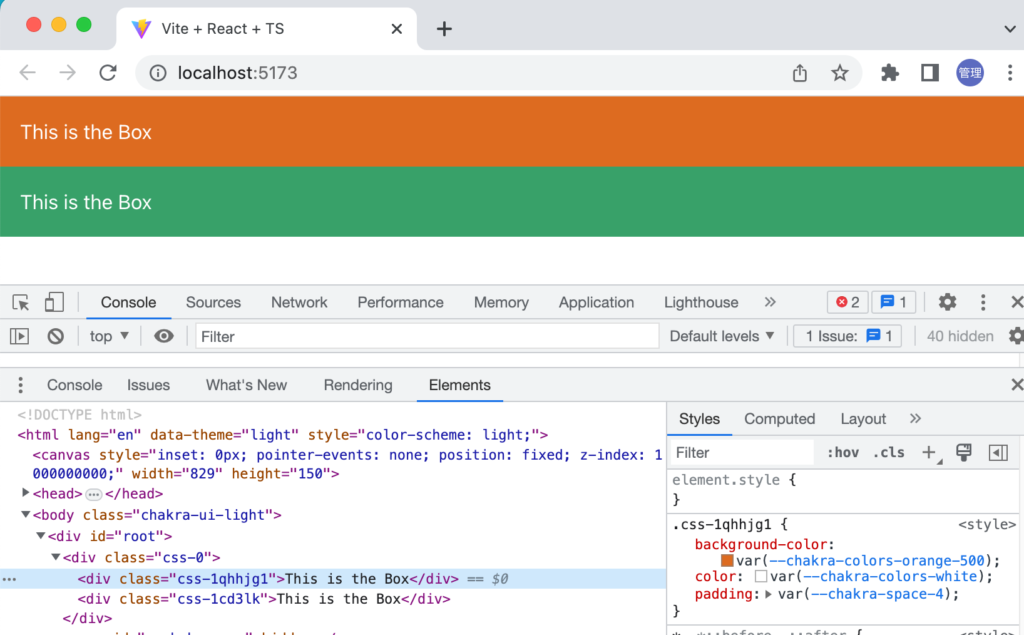Toggle the .cls class editor
This screenshot has width=1024, height=635.
[888, 453]
